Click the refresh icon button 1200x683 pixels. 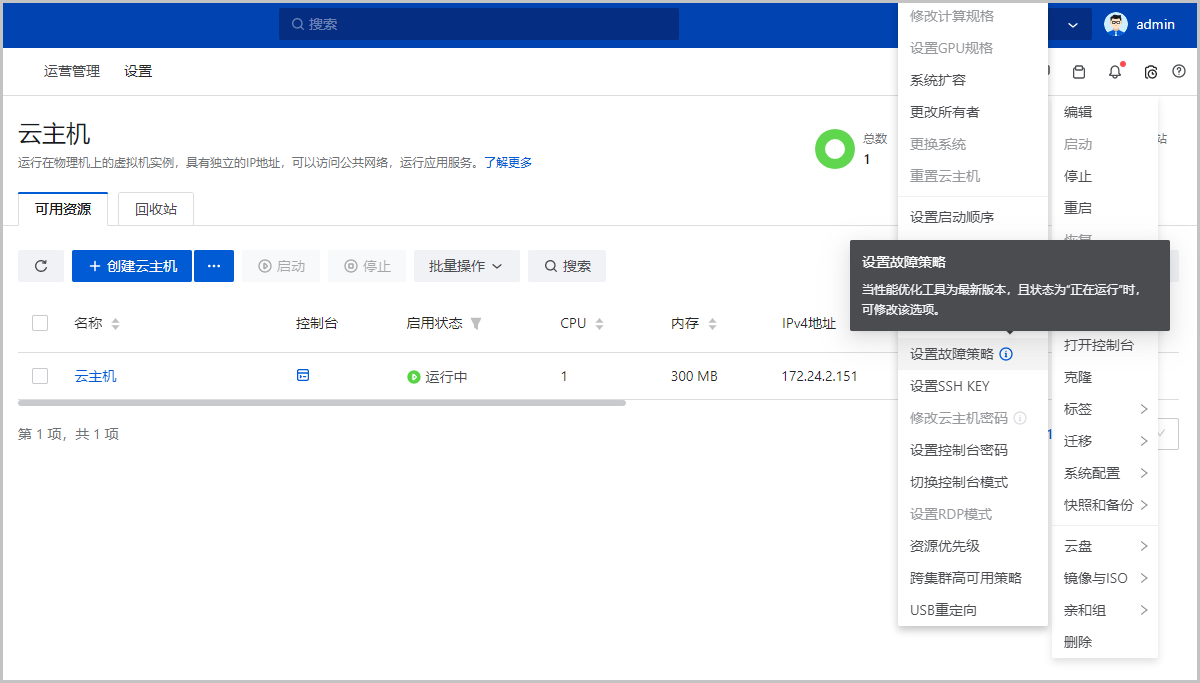pyautogui.click(x=41, y=266)
